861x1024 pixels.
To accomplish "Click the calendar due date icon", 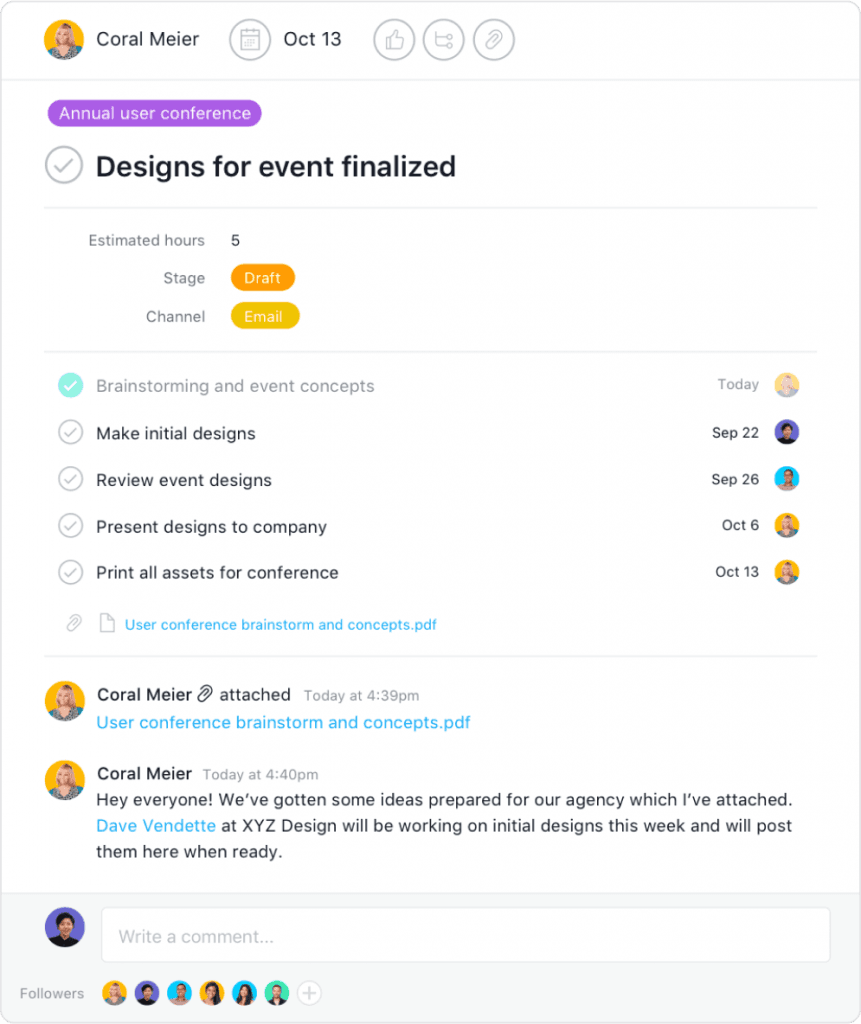I will pos(250,40).
